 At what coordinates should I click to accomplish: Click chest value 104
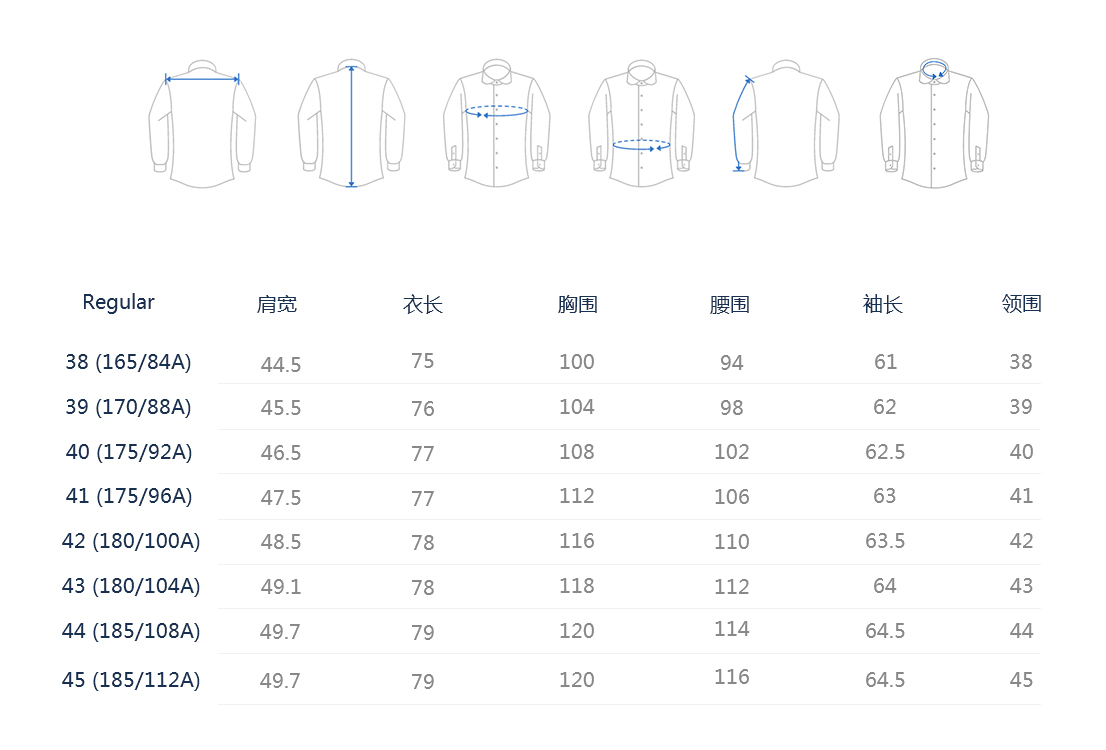(577, 407)
